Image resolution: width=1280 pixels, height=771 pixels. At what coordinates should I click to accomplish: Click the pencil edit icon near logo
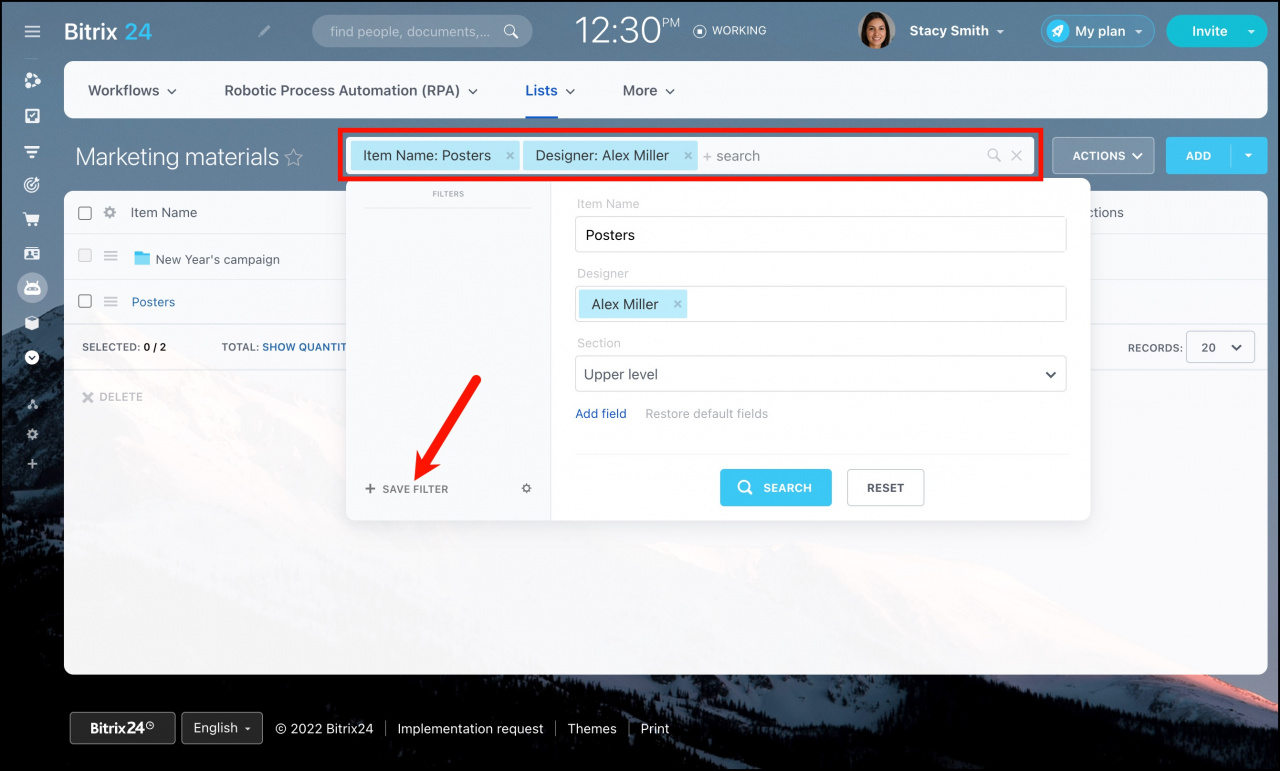[264, 31]
